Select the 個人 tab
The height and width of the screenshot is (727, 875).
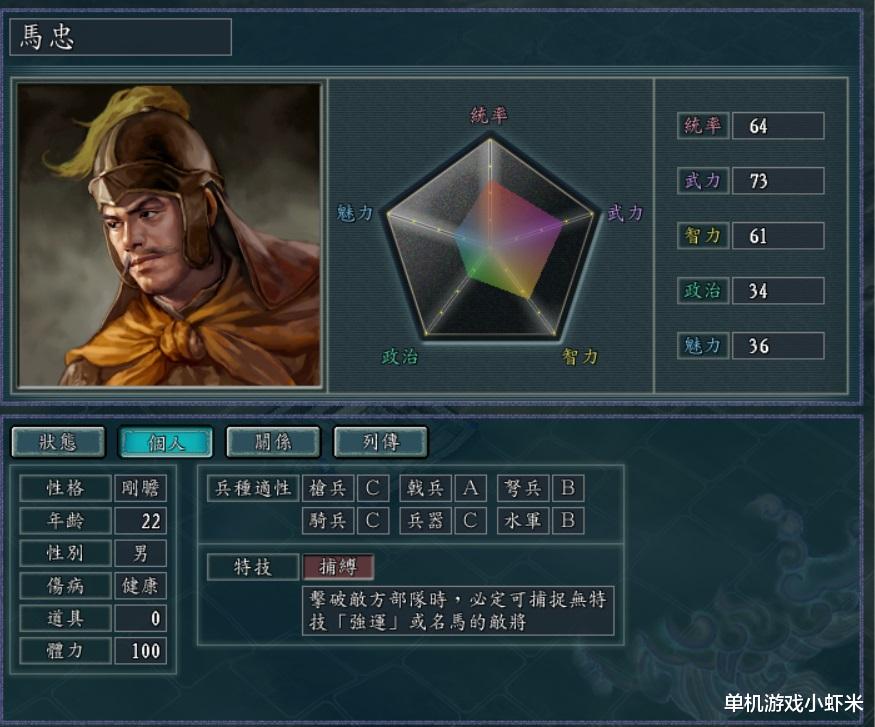point(166,442)
